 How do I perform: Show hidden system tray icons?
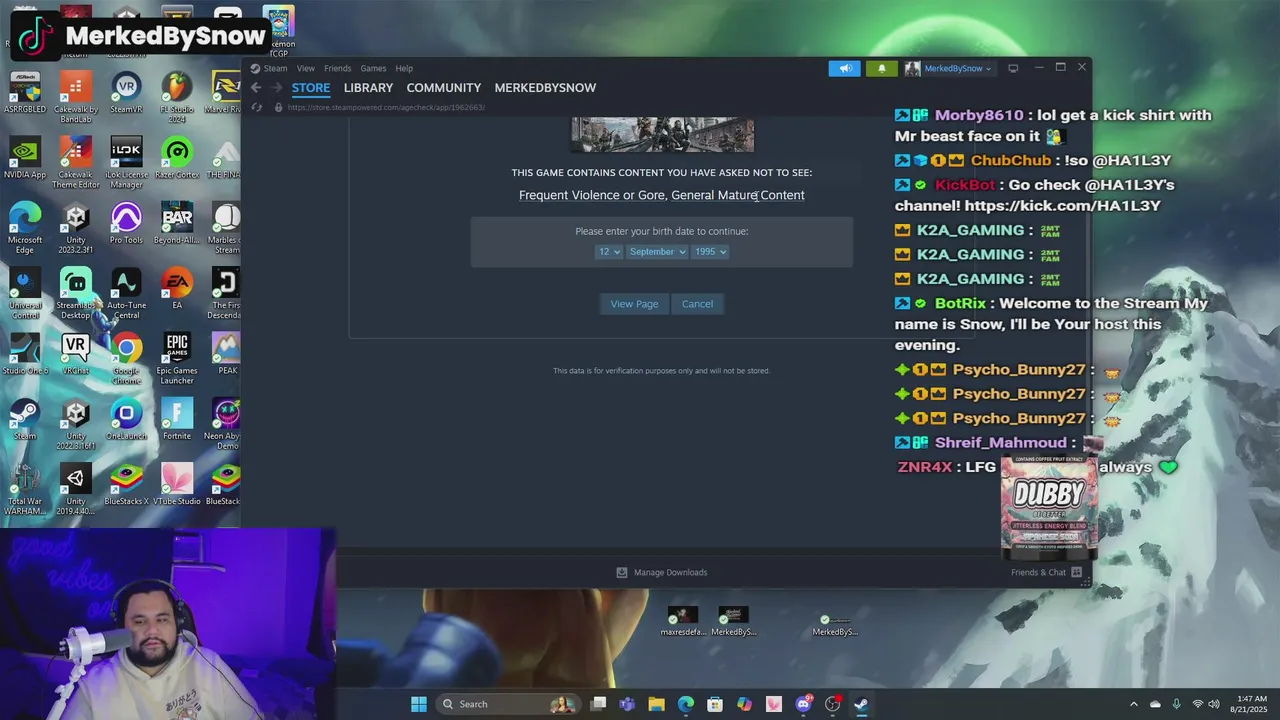coord(1133,704)
